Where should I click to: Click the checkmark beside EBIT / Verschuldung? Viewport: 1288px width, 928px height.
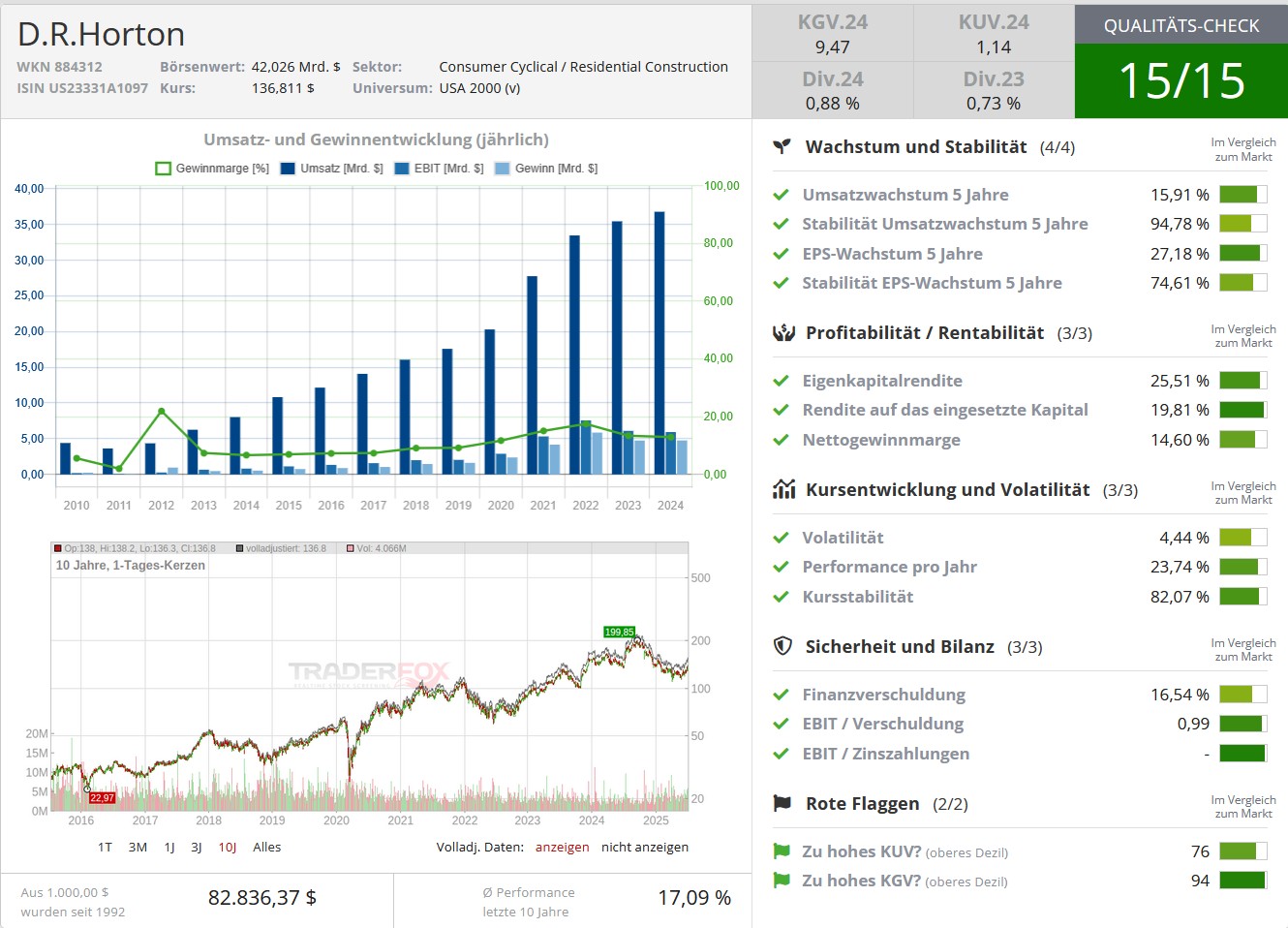pyautogui.click(x=781, y=724)
